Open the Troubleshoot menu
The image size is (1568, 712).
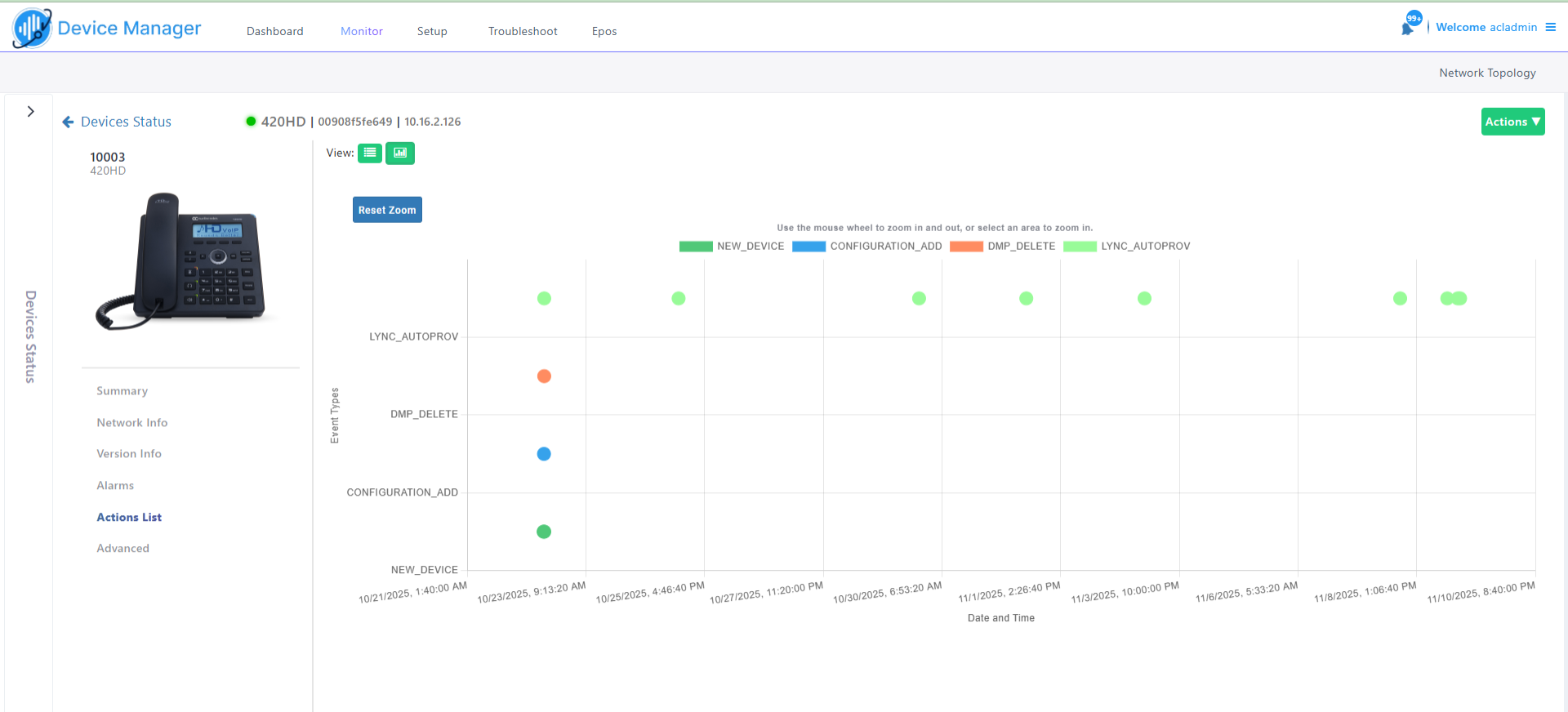[x=523, y=31]
